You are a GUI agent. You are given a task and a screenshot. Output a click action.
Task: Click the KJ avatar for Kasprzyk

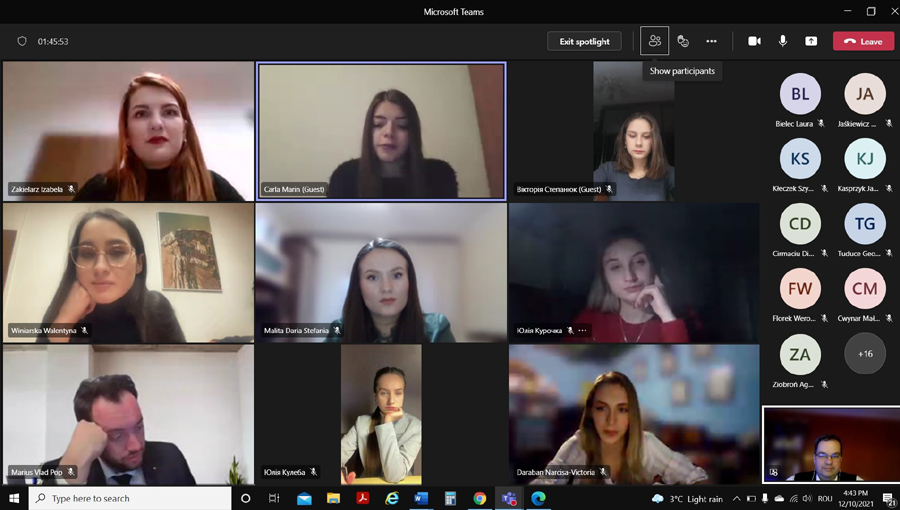point(864,158)
